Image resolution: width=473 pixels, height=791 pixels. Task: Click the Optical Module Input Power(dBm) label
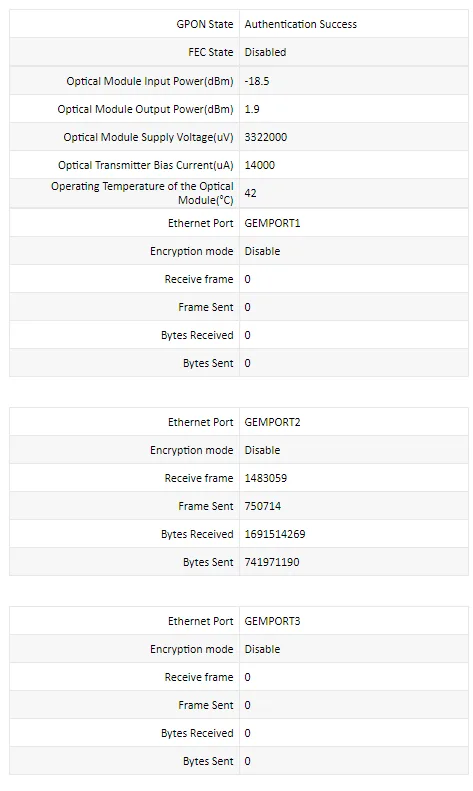(150, 81)
